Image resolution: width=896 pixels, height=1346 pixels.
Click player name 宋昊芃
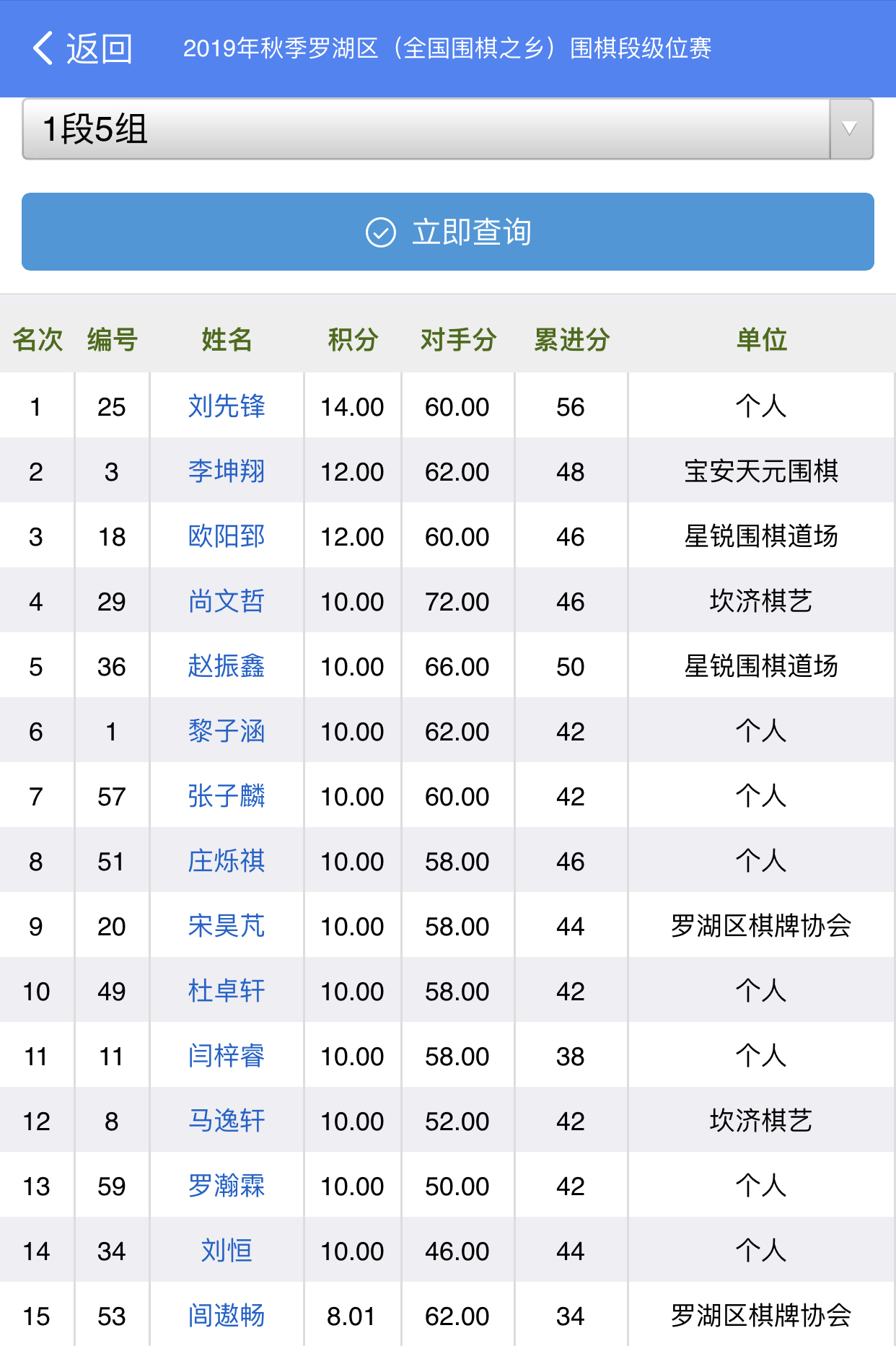pos(227,926)
